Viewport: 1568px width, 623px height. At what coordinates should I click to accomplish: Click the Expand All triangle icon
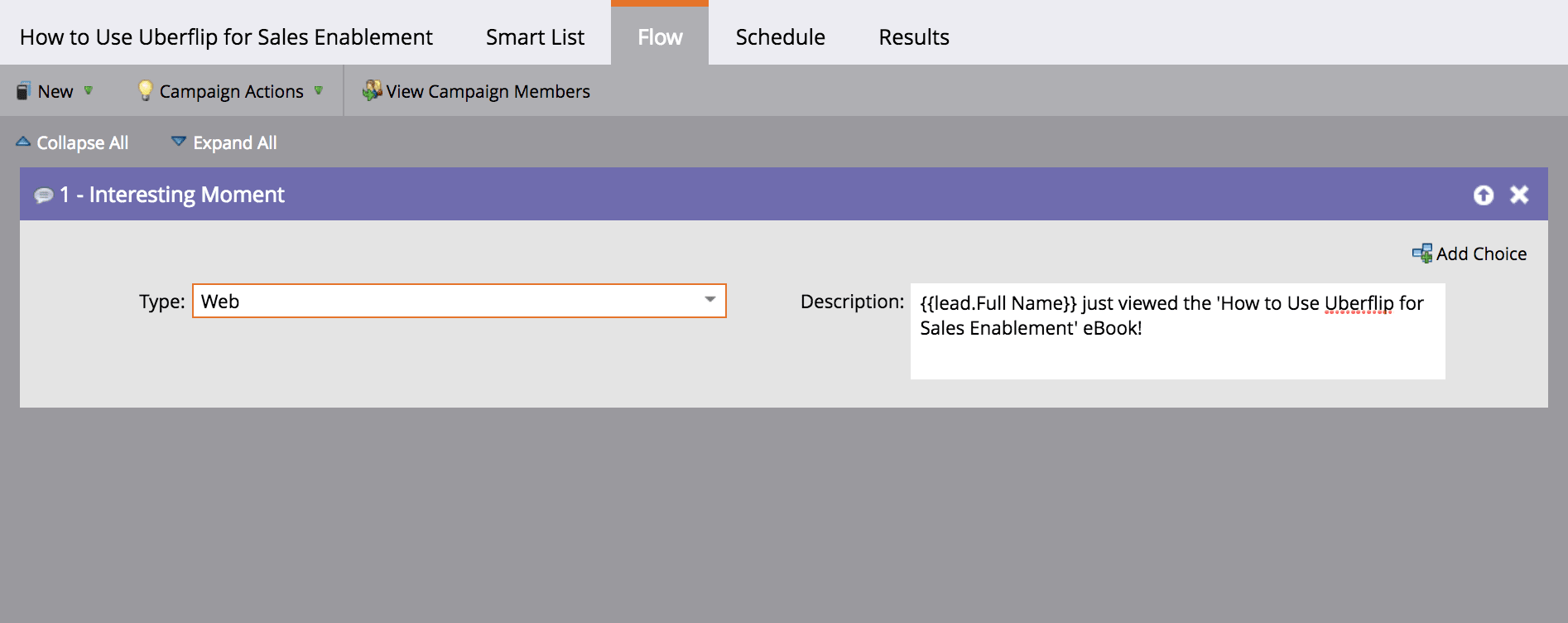(x=178, y=142)
